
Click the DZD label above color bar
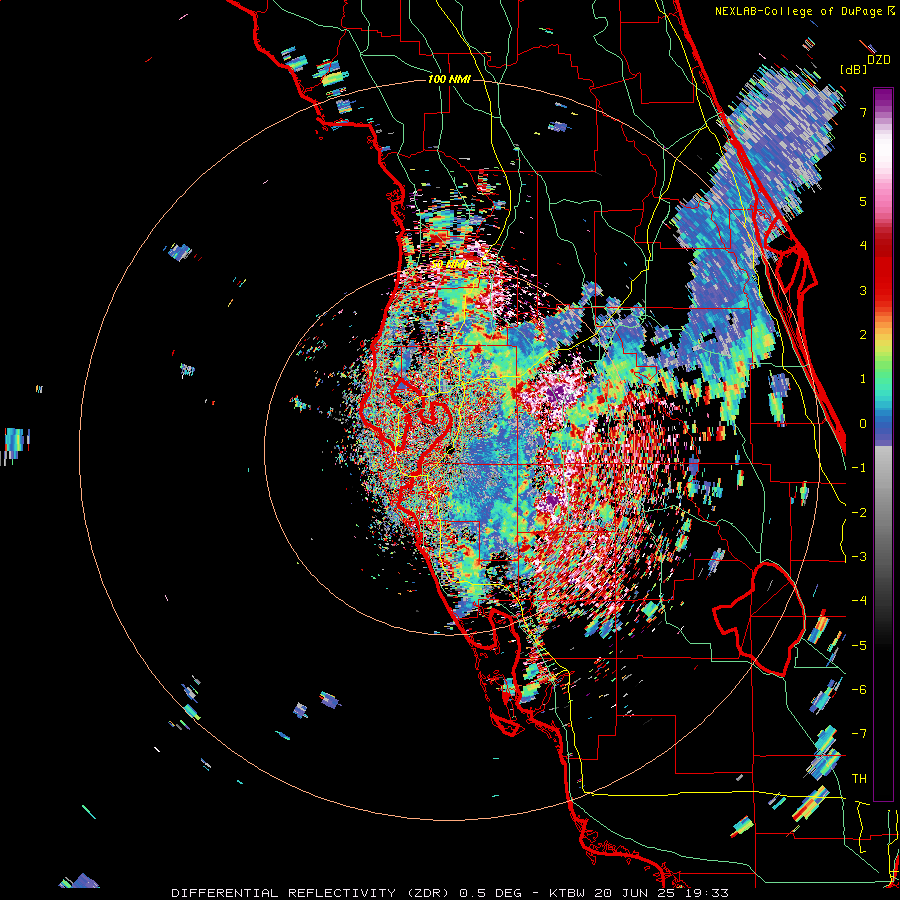click(878, 60)
